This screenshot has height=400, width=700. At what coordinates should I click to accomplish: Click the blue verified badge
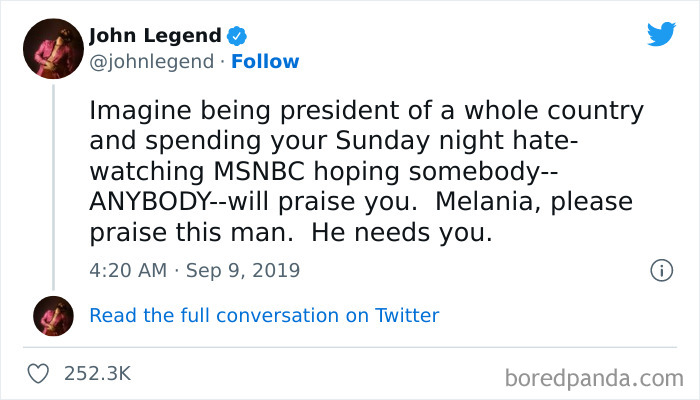[x=237, y=36]
